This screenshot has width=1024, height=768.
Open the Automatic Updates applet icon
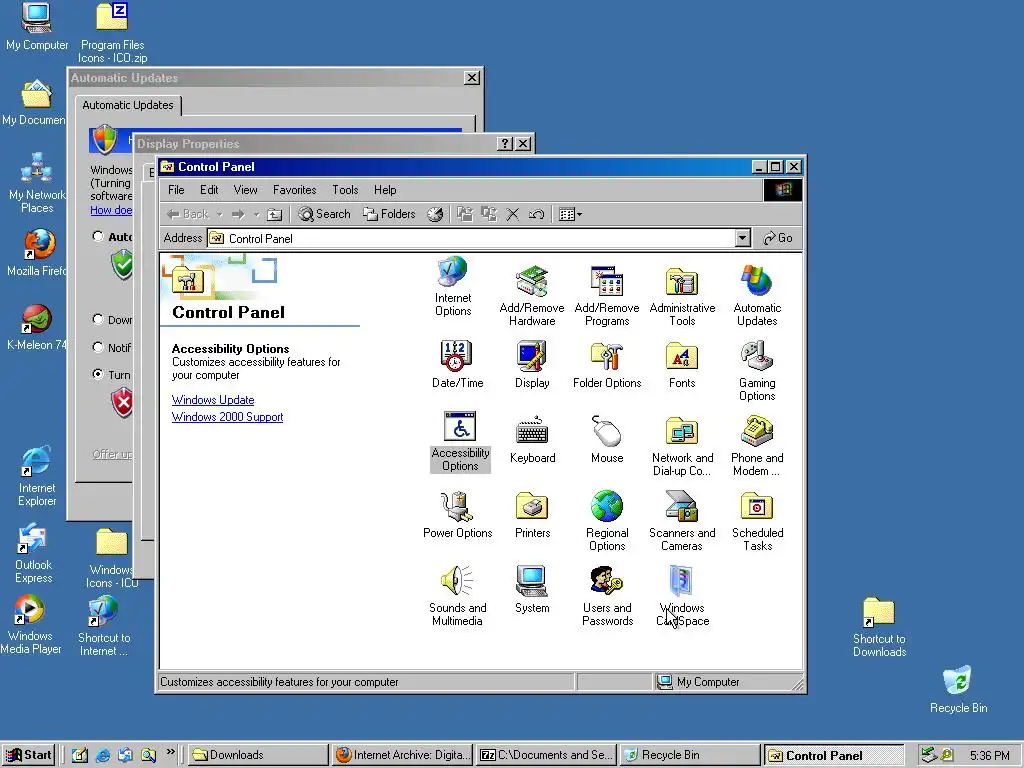(x=757, y=296)
